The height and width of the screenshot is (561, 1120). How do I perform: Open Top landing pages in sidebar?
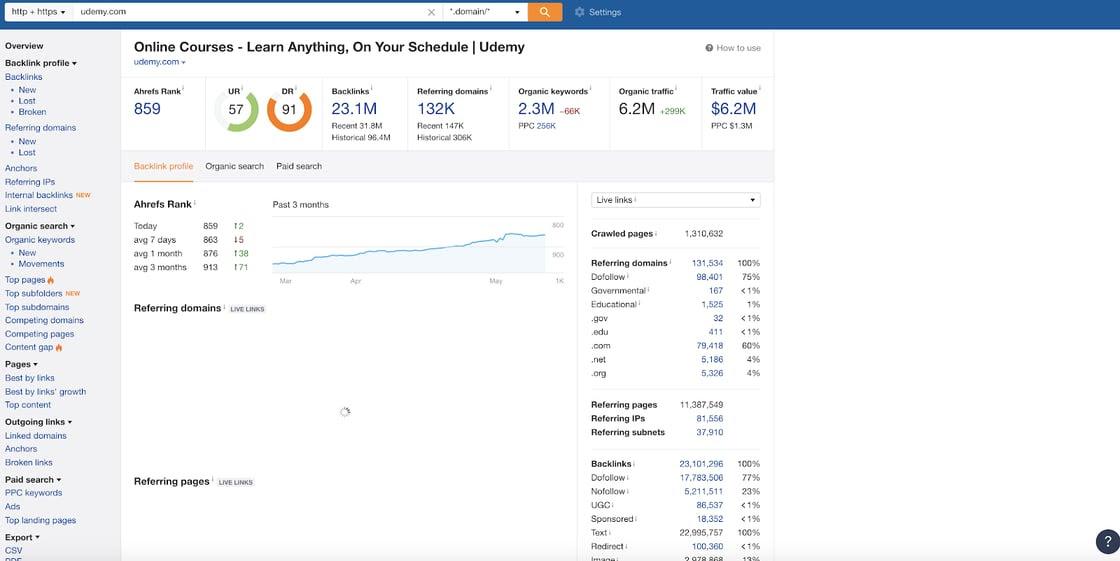point(40,520)
